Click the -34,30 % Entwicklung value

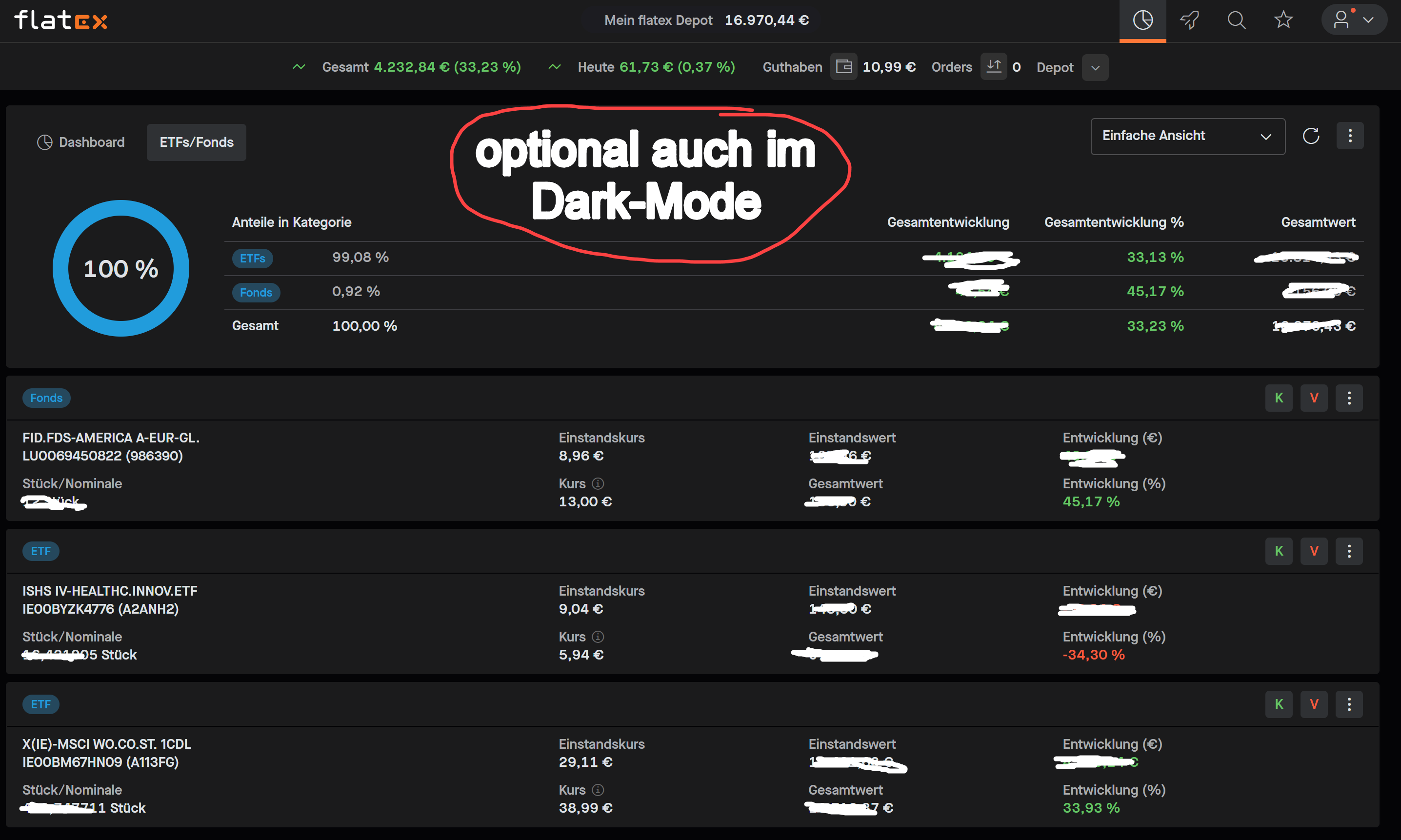[x=1094, y=655]
